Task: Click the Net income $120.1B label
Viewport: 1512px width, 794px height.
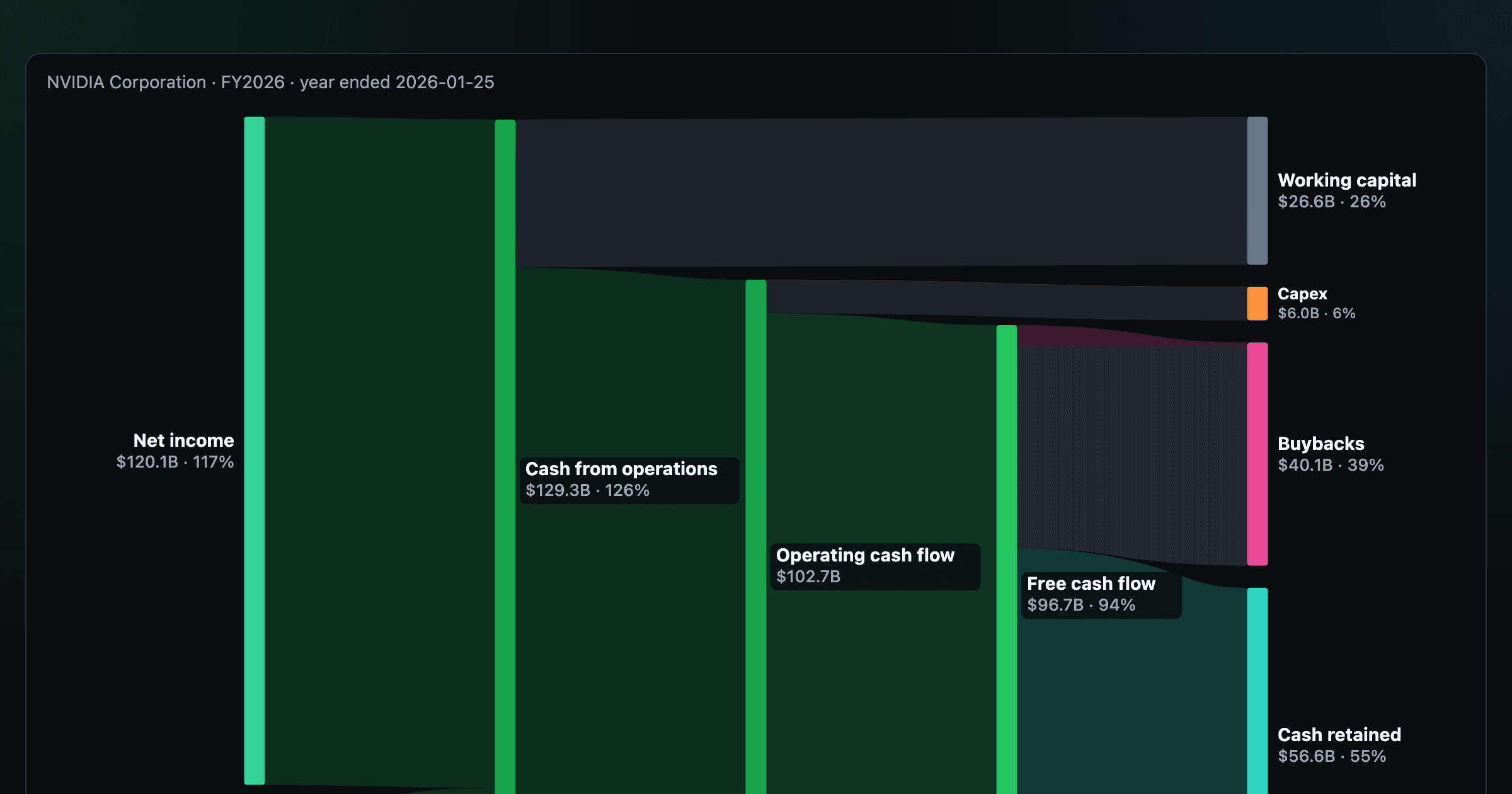Action: 175,451
